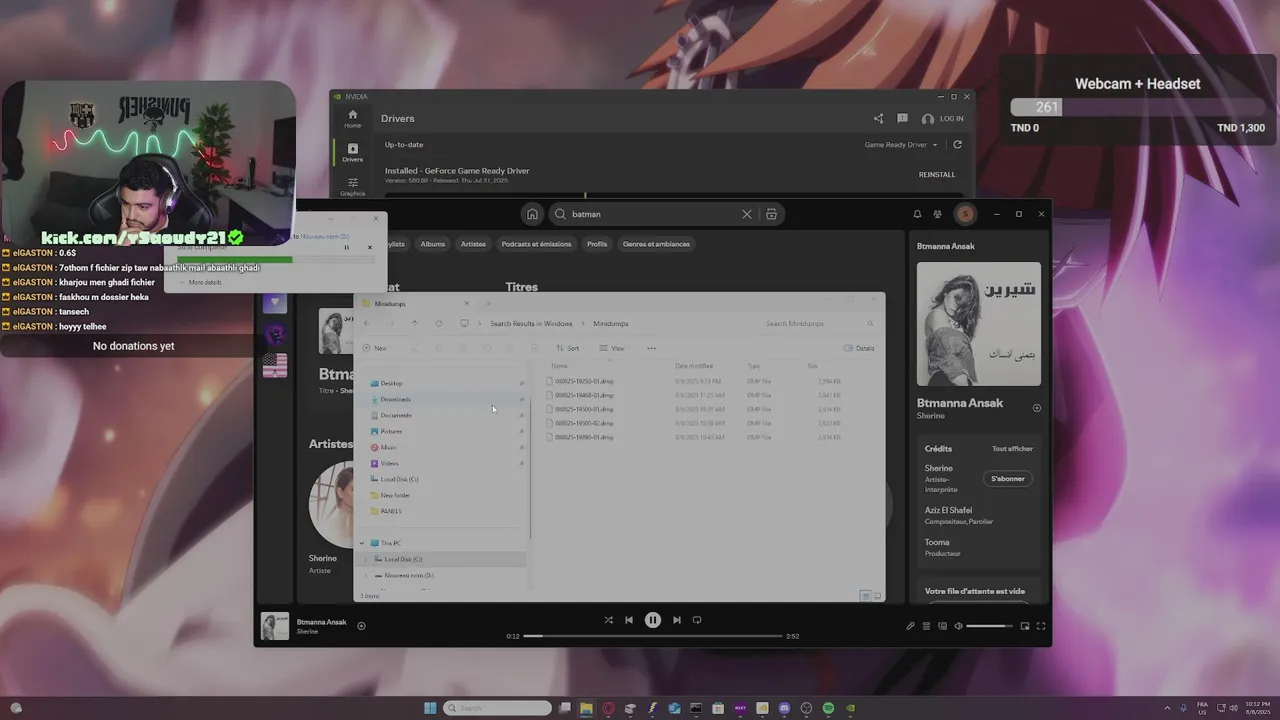Image resolution: width=1280 pixels, height=720 pixels.
Task: Click the share icon in NVIDIA app header
Action: (878, 118)
